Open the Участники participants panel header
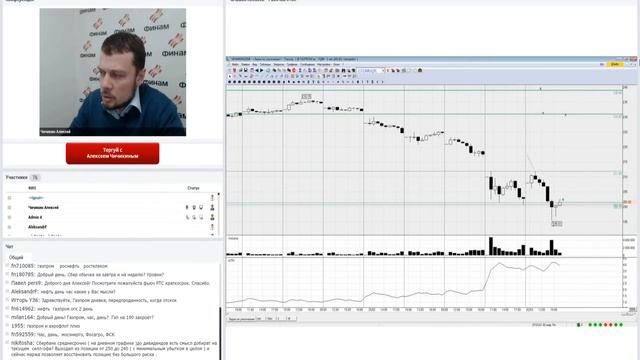The width and height of the screenshot is (640, 360). (x=16, y=178)
